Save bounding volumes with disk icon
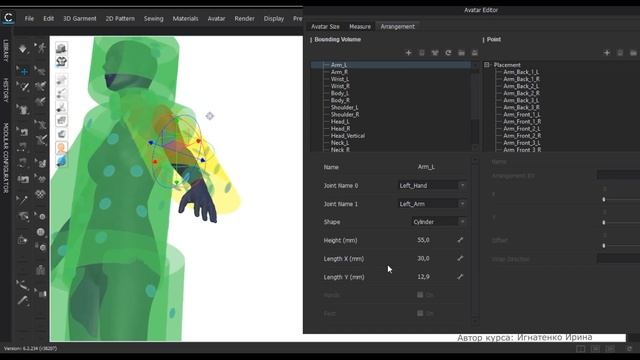Viewport: 640px width, 360px height. click(x=474, y=53)
